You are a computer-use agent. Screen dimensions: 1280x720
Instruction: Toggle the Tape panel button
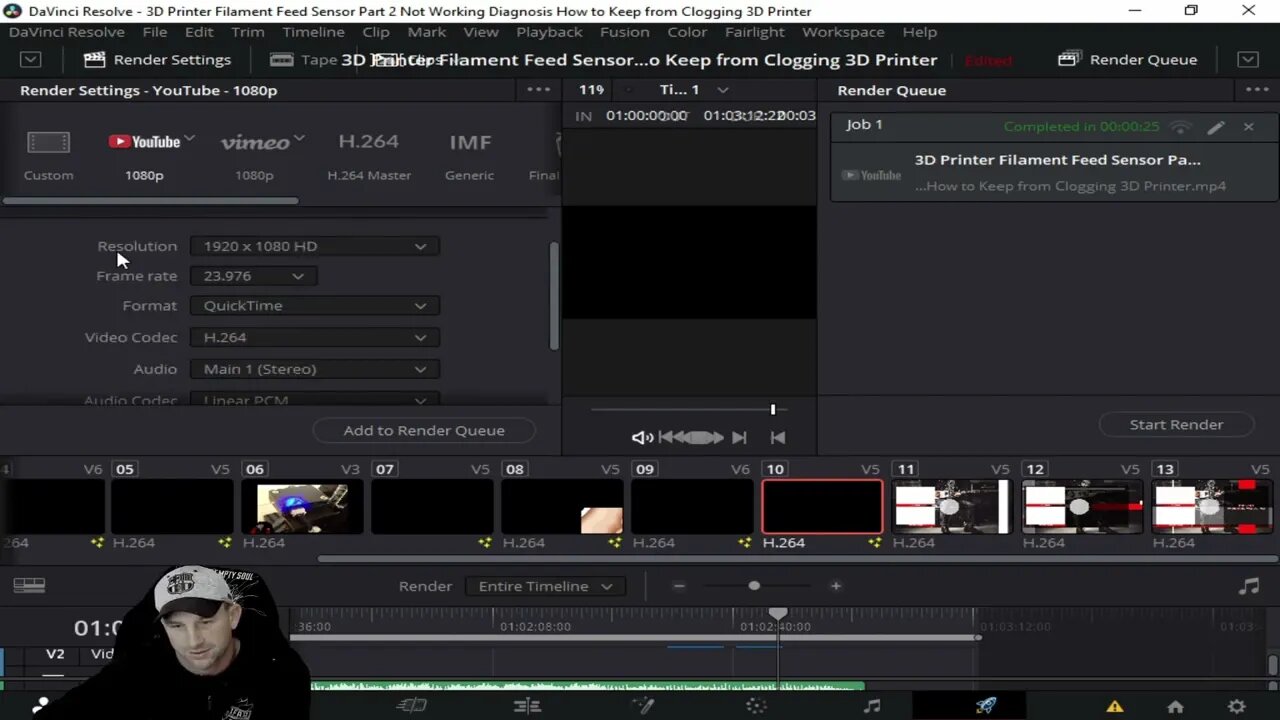coord(305,60)
